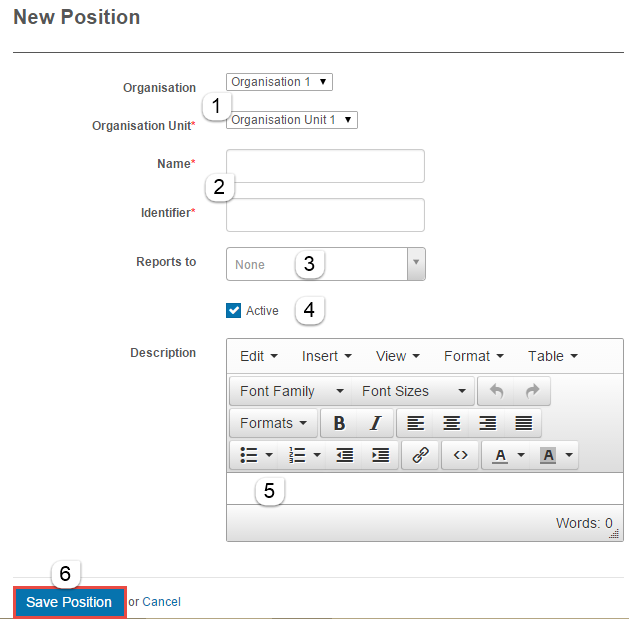Screen dimensions: 629x619
Task: Click into the Identifier field
Action: 325,215
